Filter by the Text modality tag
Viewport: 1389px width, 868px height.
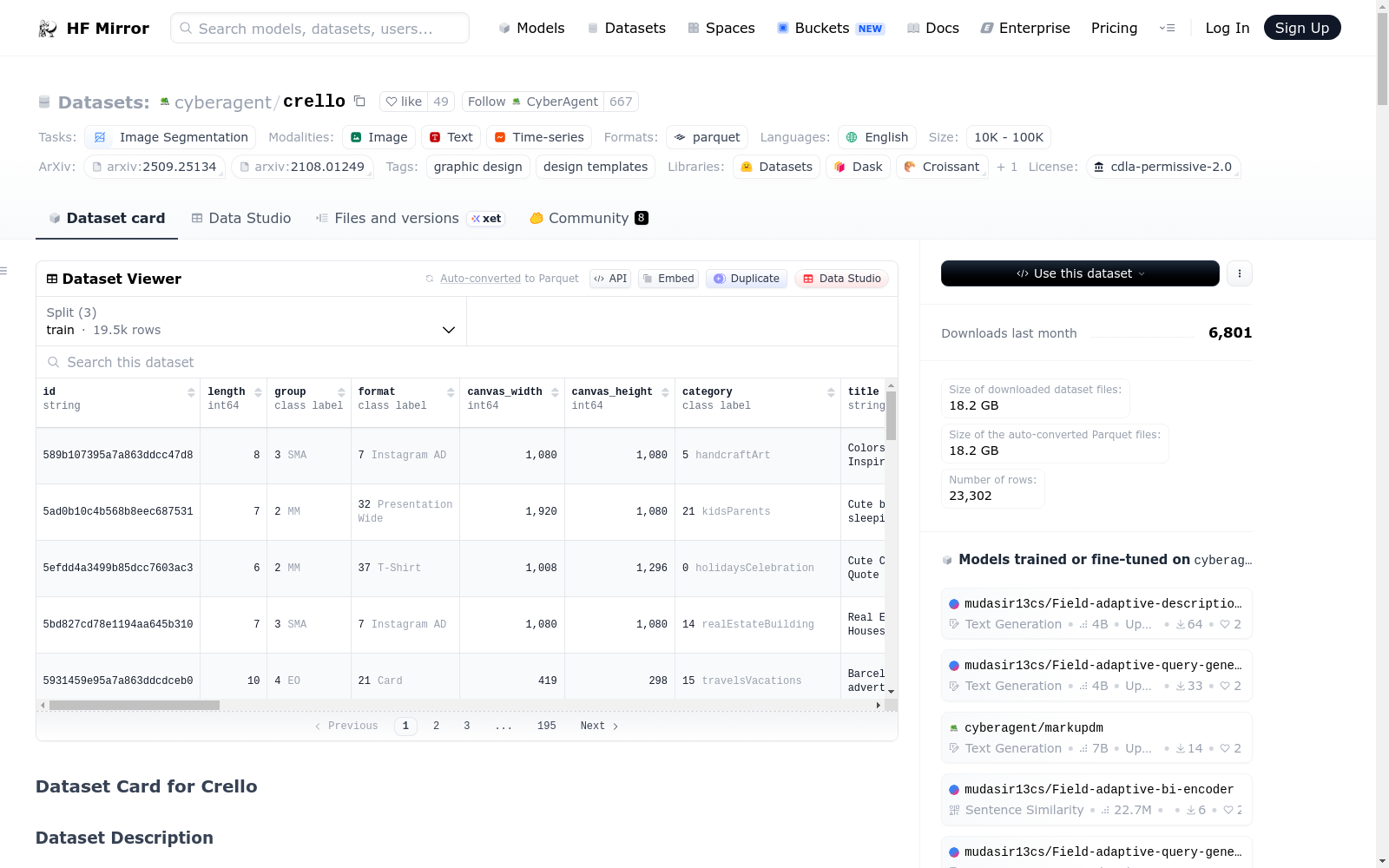(x=451, y=137)
